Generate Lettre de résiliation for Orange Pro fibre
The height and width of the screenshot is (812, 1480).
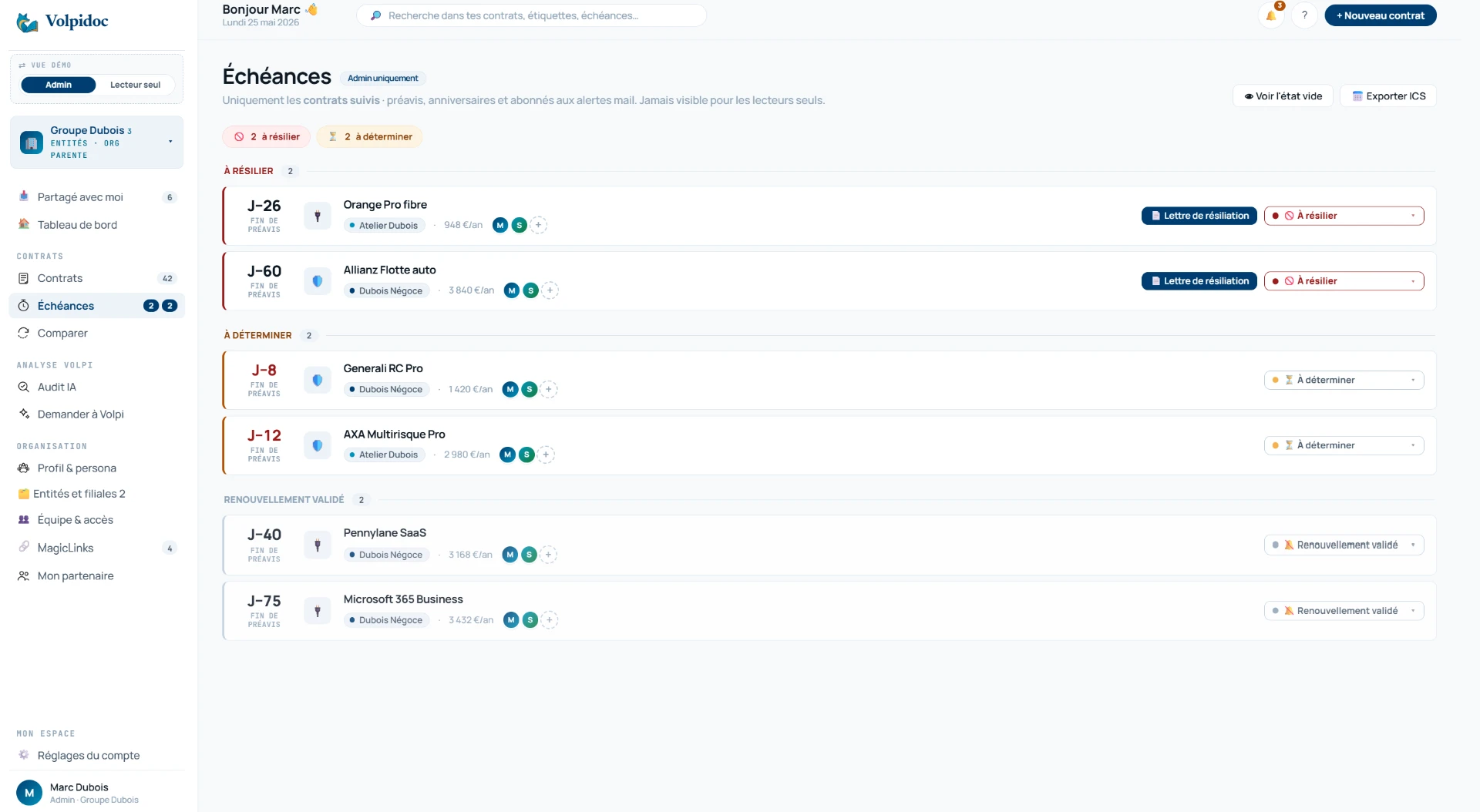click(1199, 216)
